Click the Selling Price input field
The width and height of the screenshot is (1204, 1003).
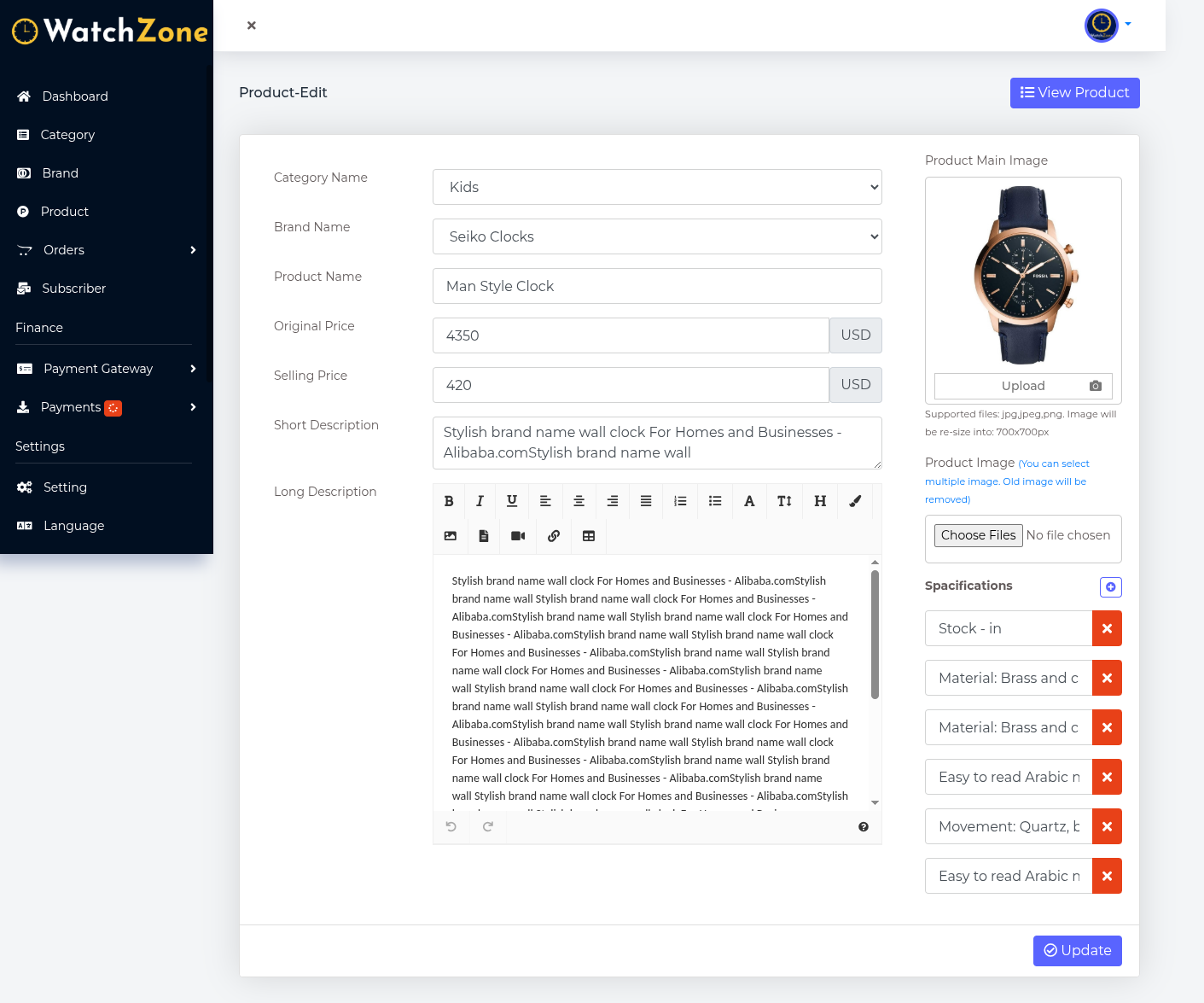pyautogui.click(x=630, y=385)
